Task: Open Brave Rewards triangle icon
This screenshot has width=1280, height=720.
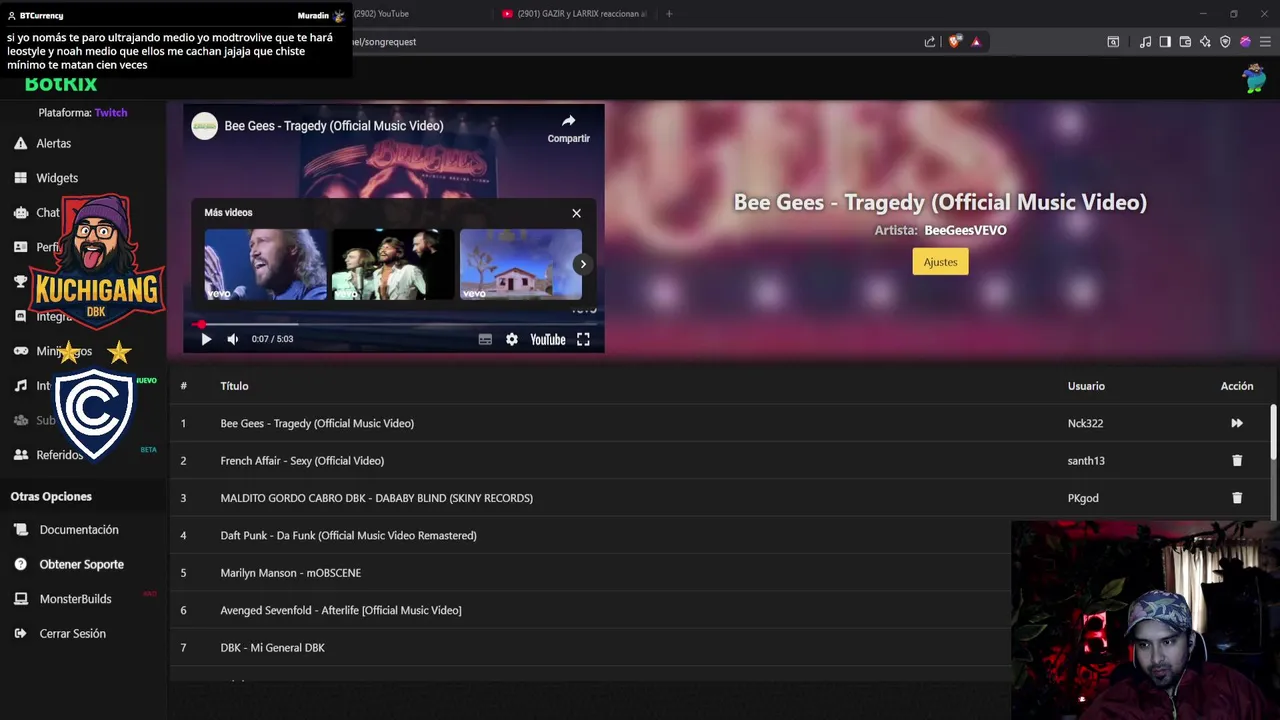Action: click(x=976, y=42)
